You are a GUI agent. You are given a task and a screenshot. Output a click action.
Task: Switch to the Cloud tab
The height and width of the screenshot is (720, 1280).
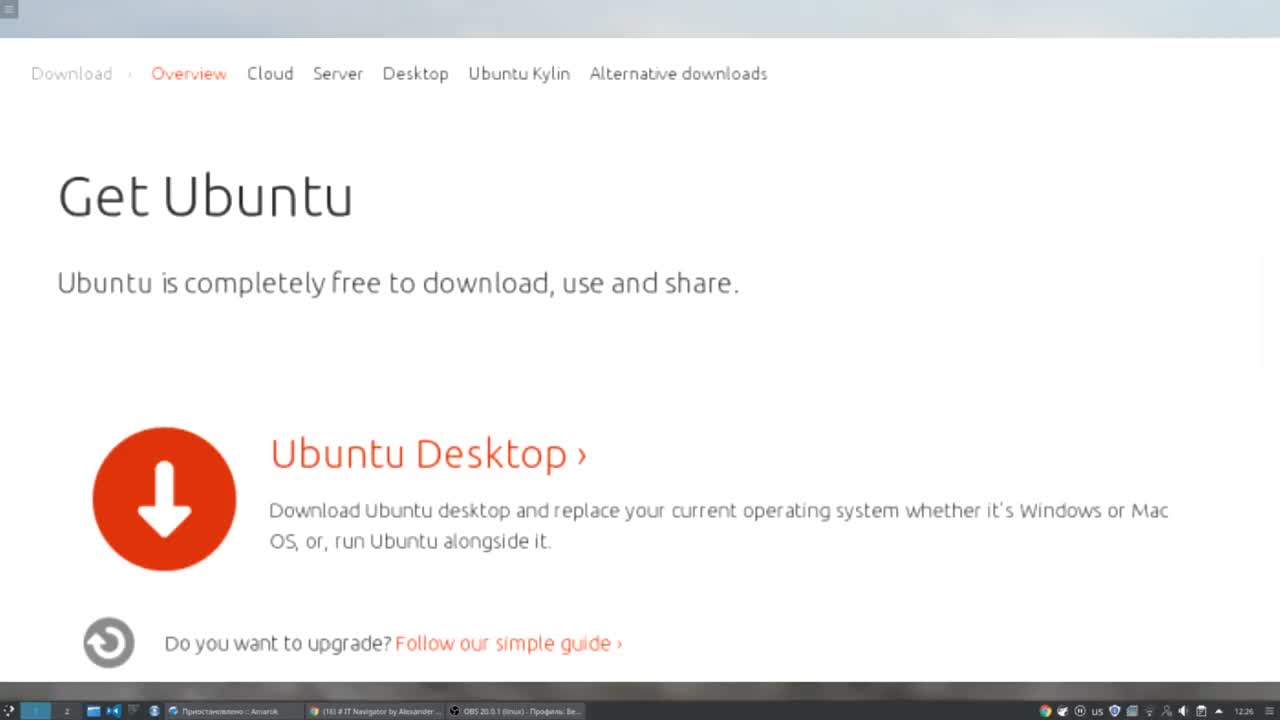270,74
